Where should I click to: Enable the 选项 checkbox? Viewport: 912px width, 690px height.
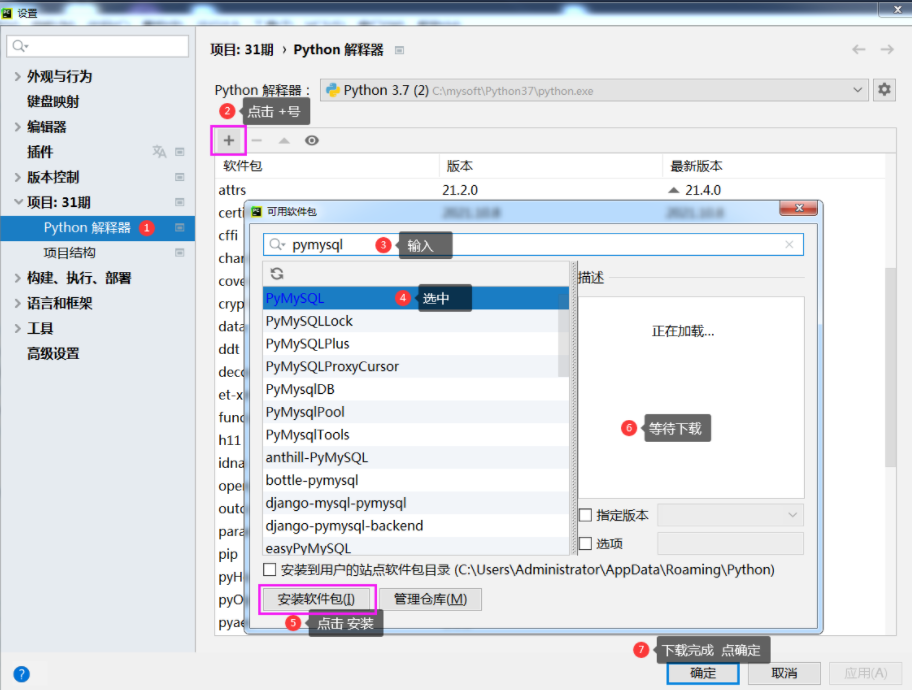pos(586,543)
